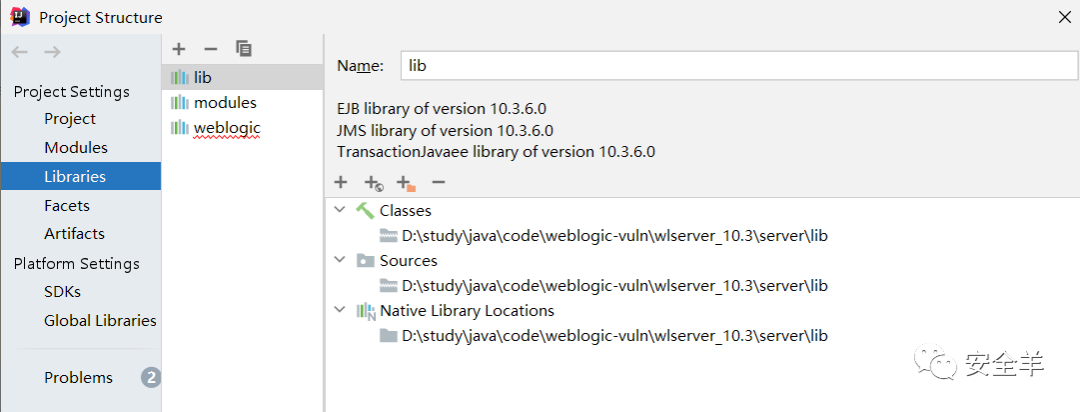Add a new project library

179,49
